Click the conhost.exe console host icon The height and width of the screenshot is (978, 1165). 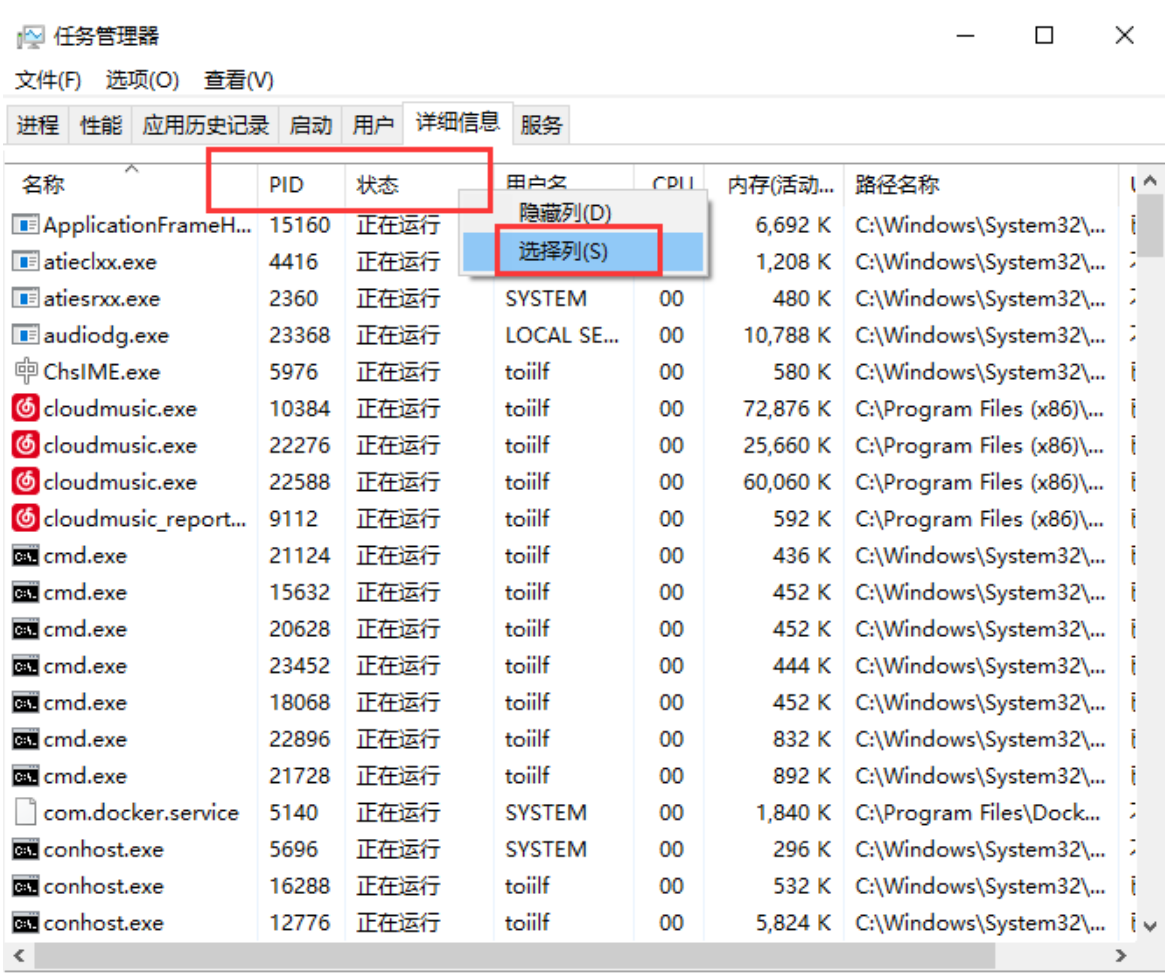click(x=27, y=849)
